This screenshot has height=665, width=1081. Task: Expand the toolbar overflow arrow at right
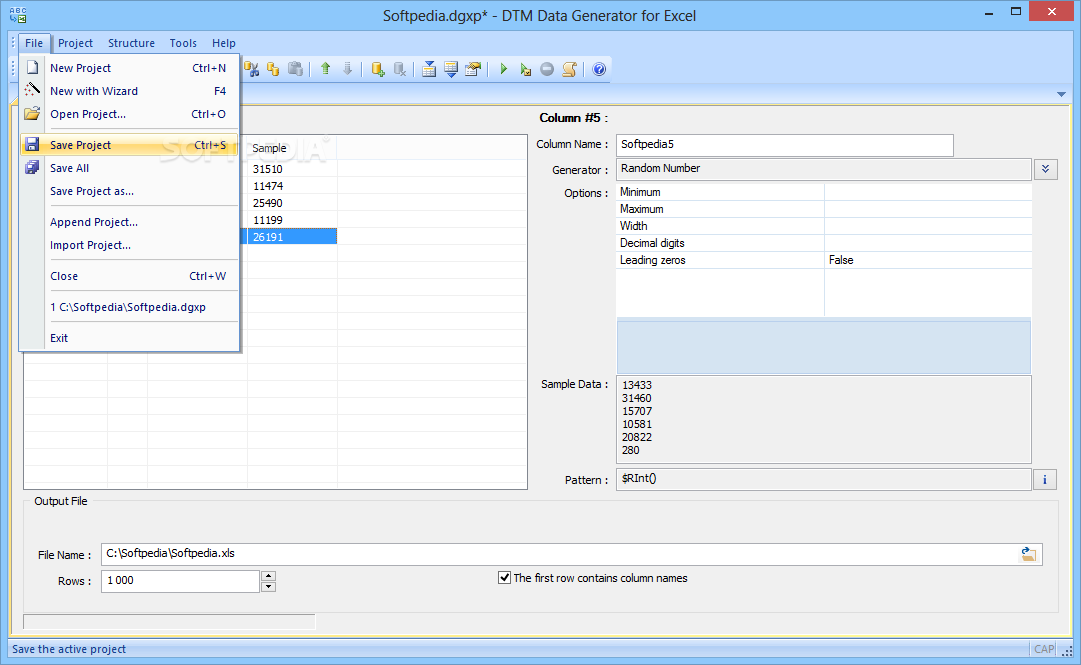point(1061,94)
